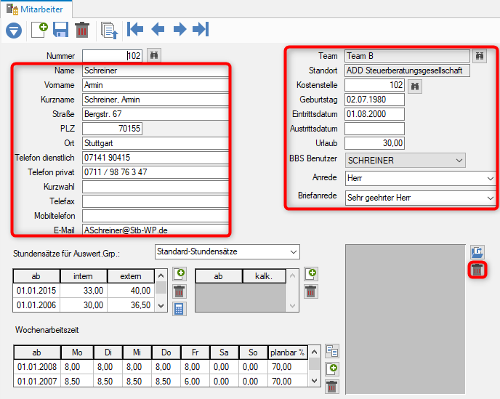The height and width of the screenshot is (399, 500).
Task: Click the empty Mobiltelefon field
Action: click(155, 216)
